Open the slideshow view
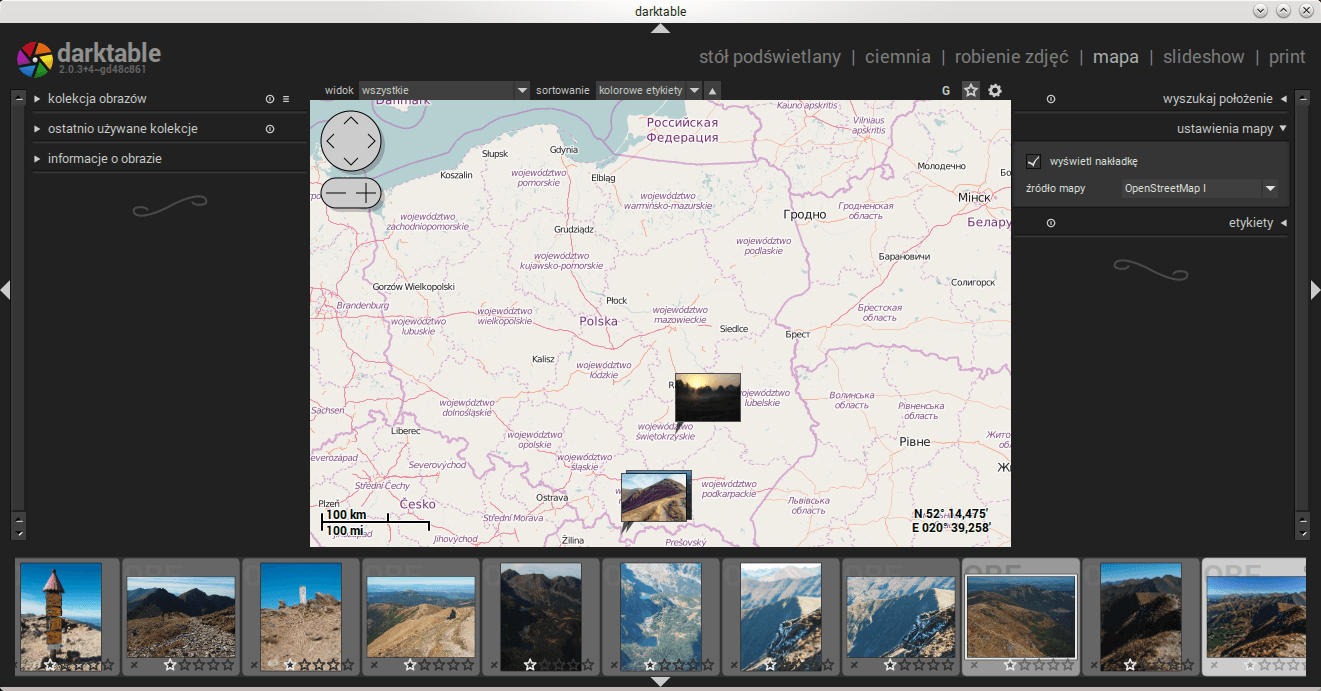1321x691 pixels. (1203, 57)
